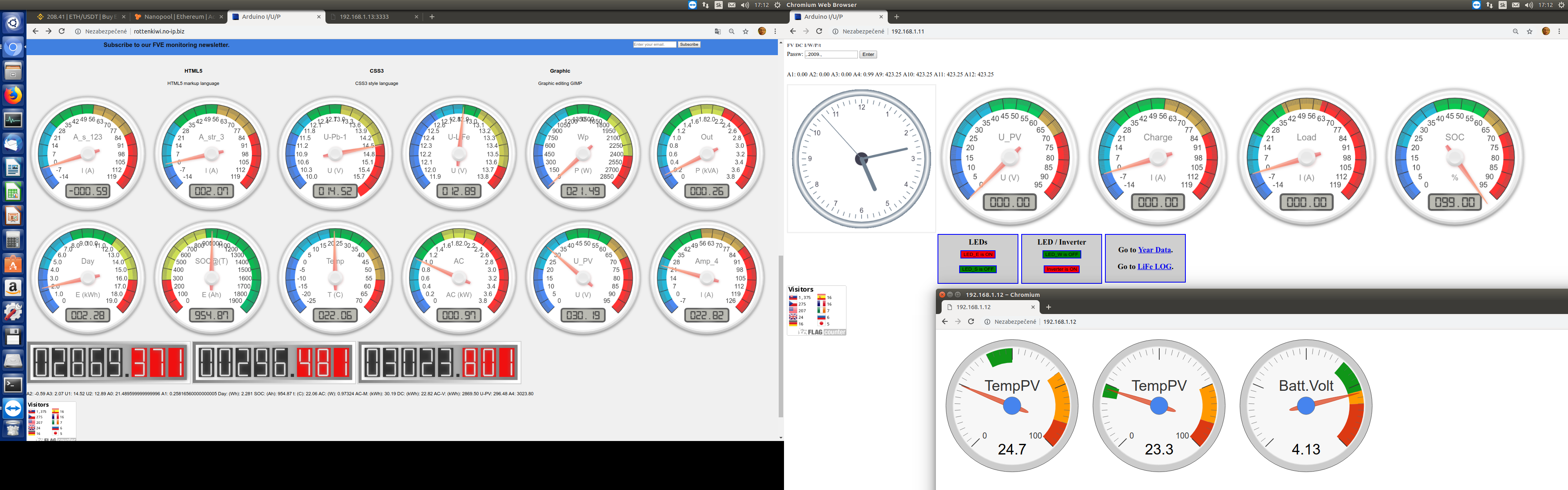Open LibreOffice Calc from the dock
This screenshot has width=1568, height=490.
[x=13, y=192]
